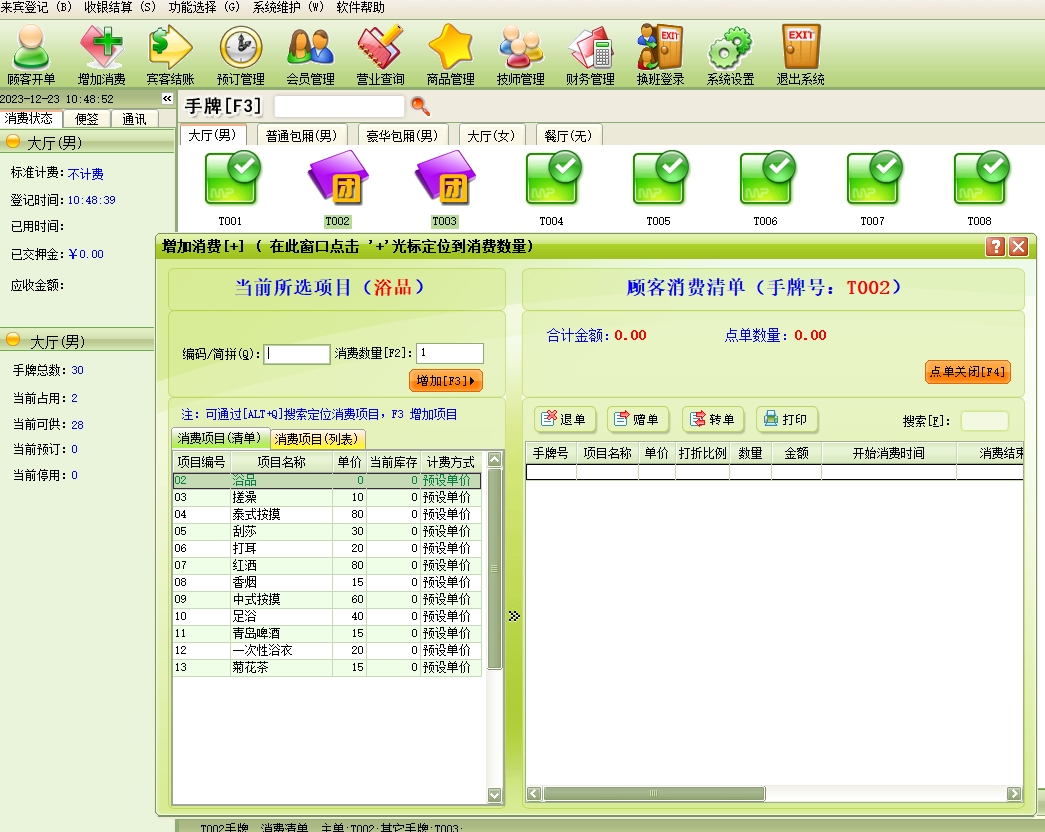The image size is (1045, 832).
Task: Open the 功能选择 (G) menu
Action: tap(204, 7)
